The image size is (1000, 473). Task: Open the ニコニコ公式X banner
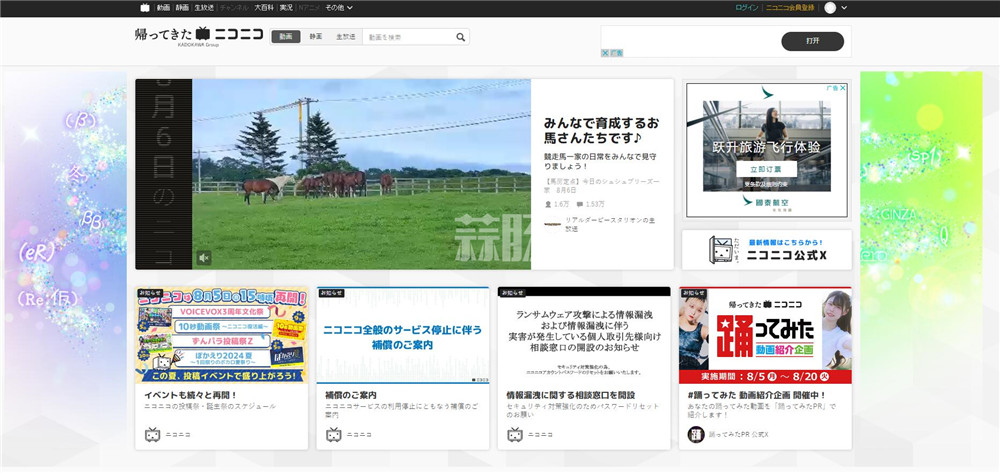(767, 249)
